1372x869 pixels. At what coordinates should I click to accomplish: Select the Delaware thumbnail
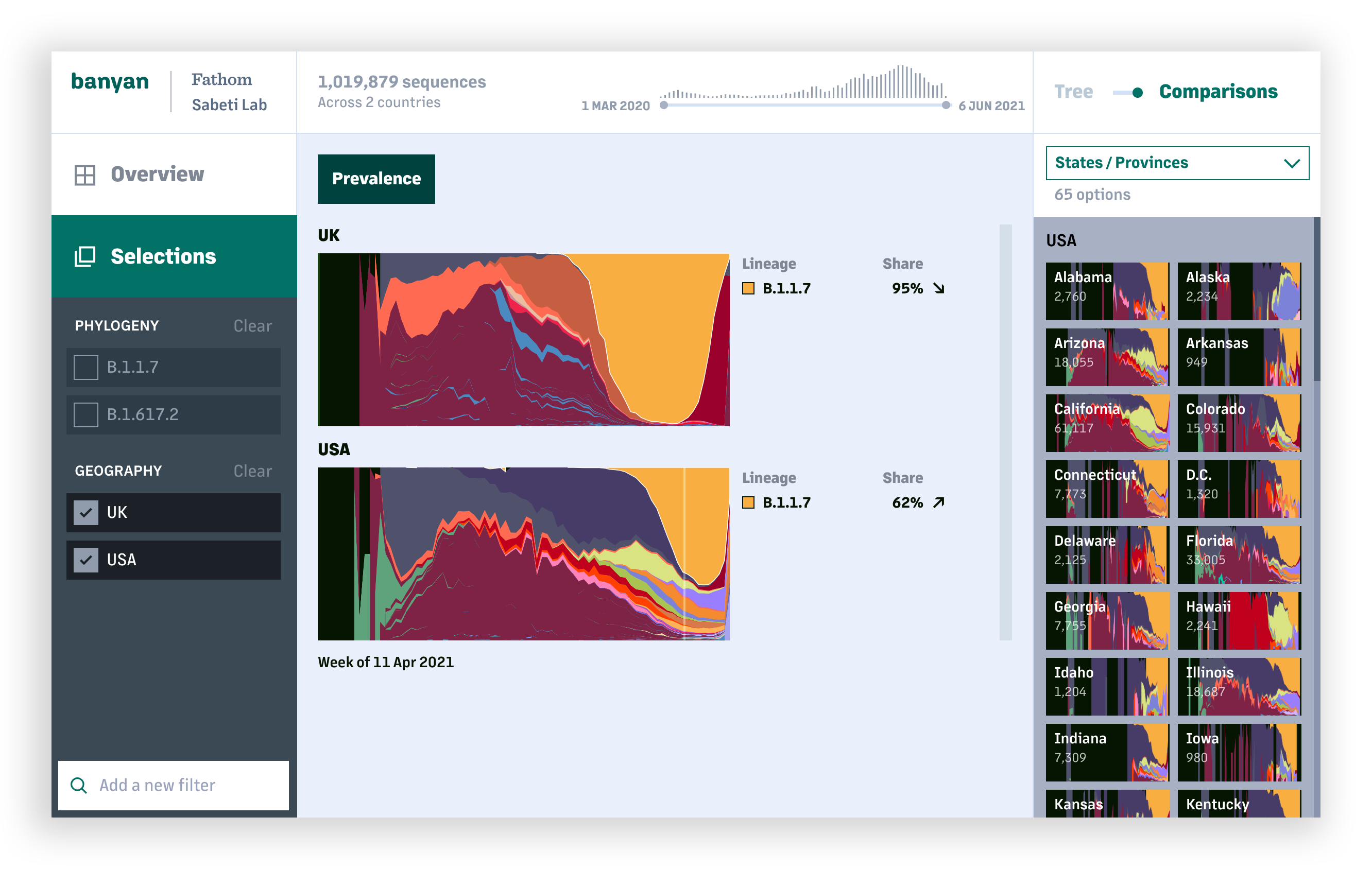tap(1107, 554)
